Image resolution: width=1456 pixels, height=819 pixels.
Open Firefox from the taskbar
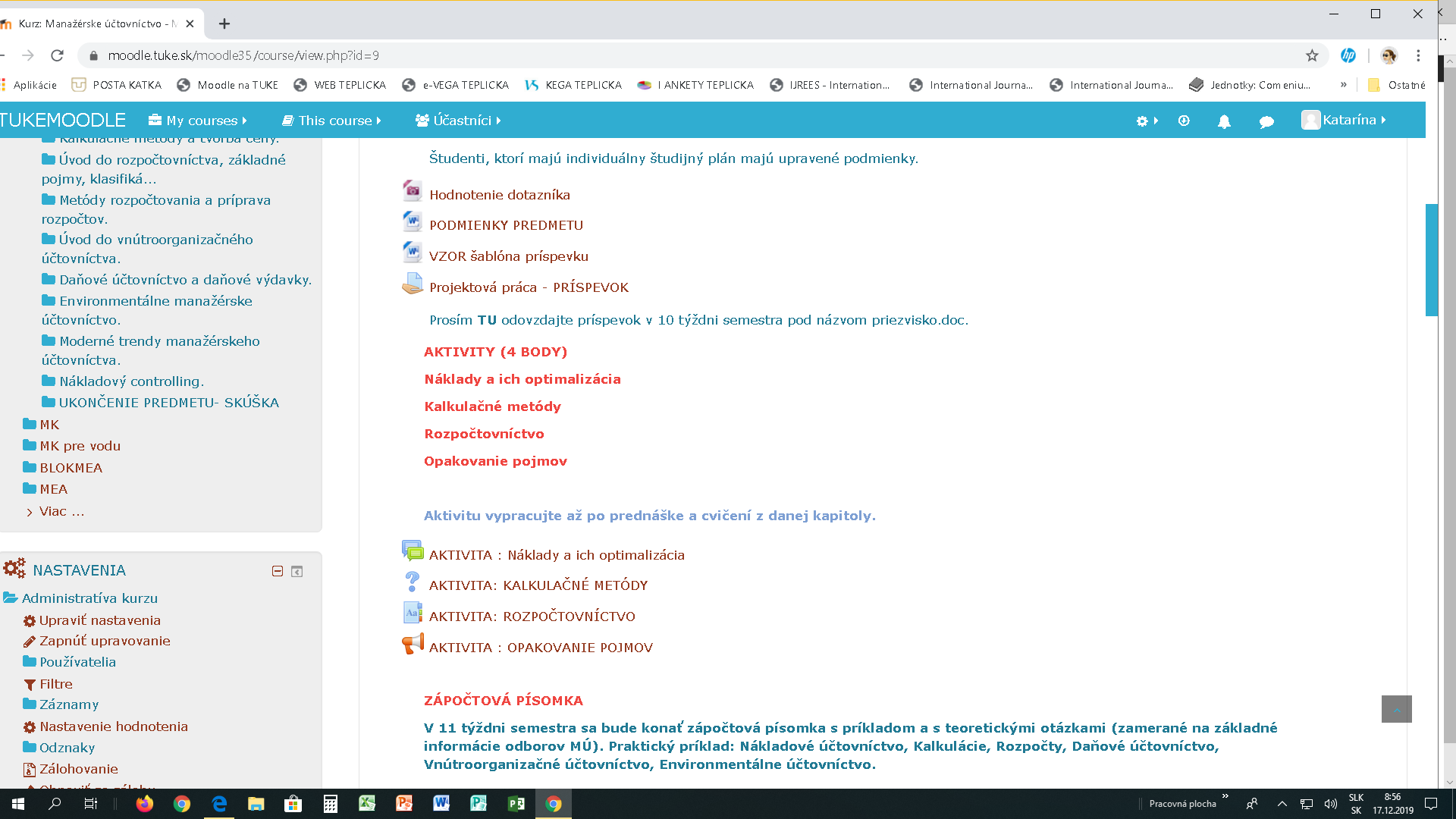click(144, 804)
